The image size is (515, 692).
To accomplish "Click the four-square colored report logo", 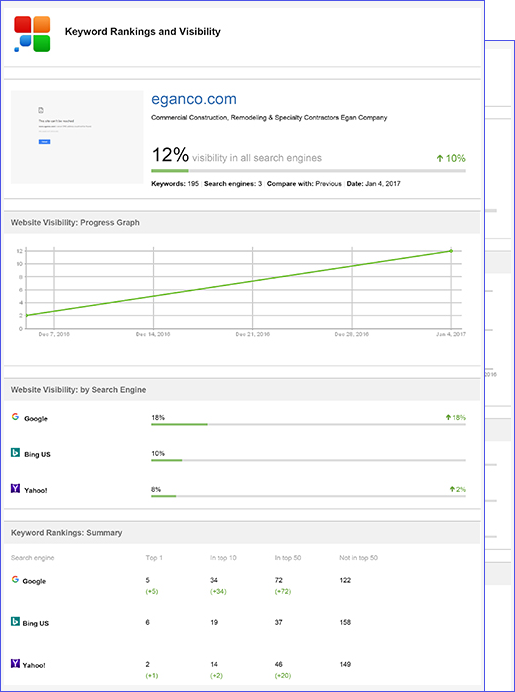I will 32,34.
